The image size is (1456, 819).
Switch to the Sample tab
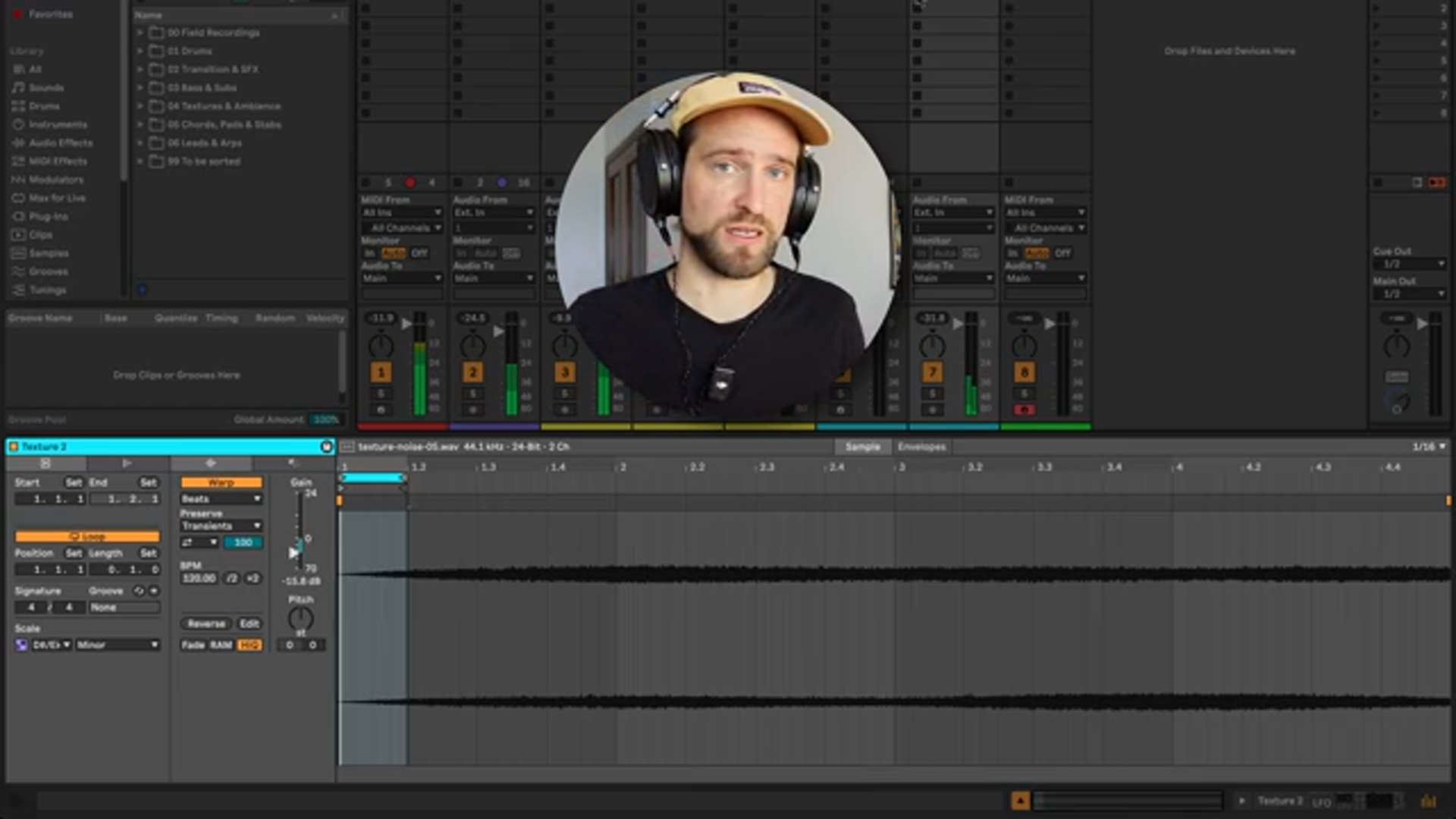(862, 447)
